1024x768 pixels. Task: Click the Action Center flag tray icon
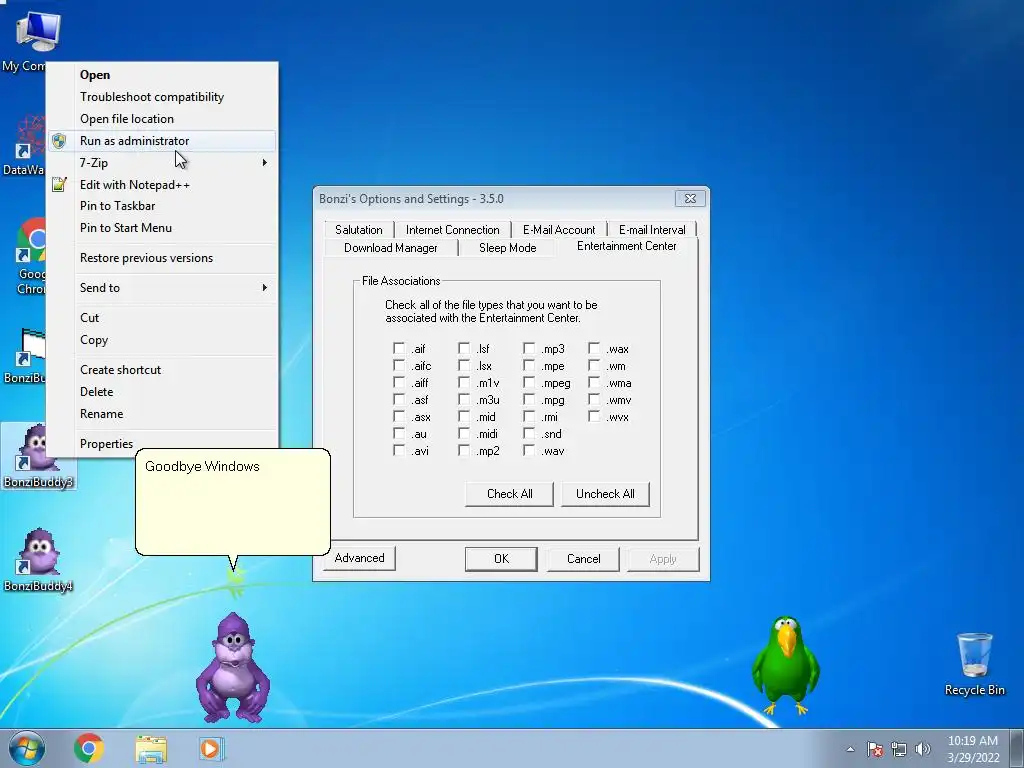pos(875,749)
